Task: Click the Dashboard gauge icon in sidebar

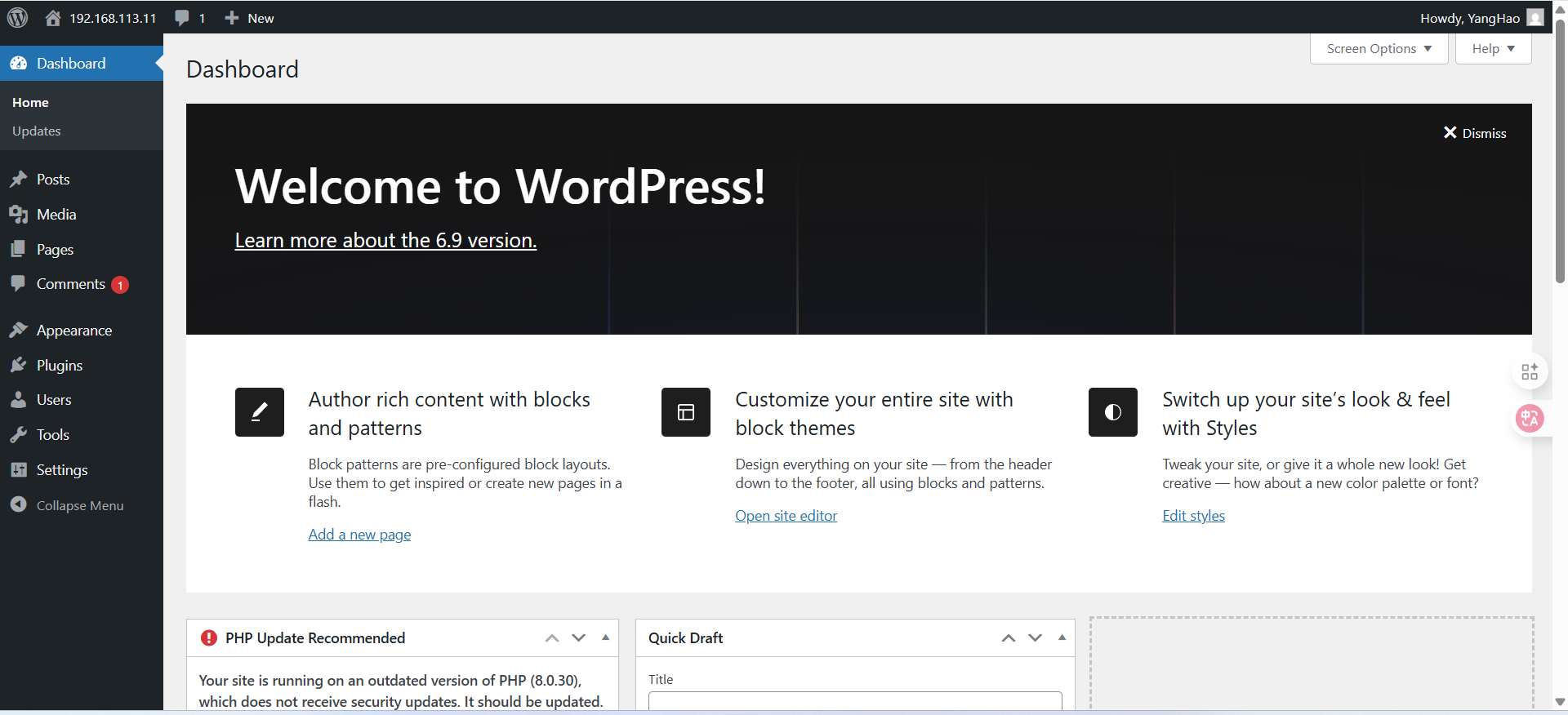Action: 19,64
